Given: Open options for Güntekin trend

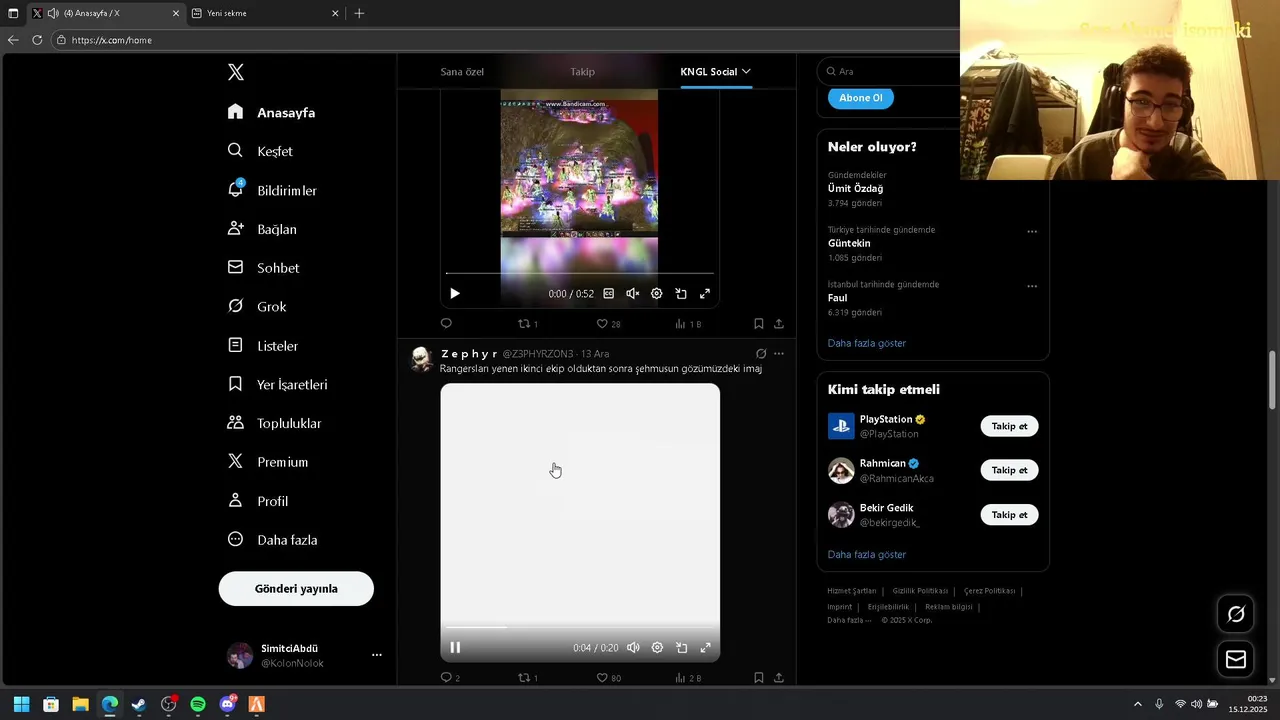Looking at the screenshot, I should point(1032,232).
